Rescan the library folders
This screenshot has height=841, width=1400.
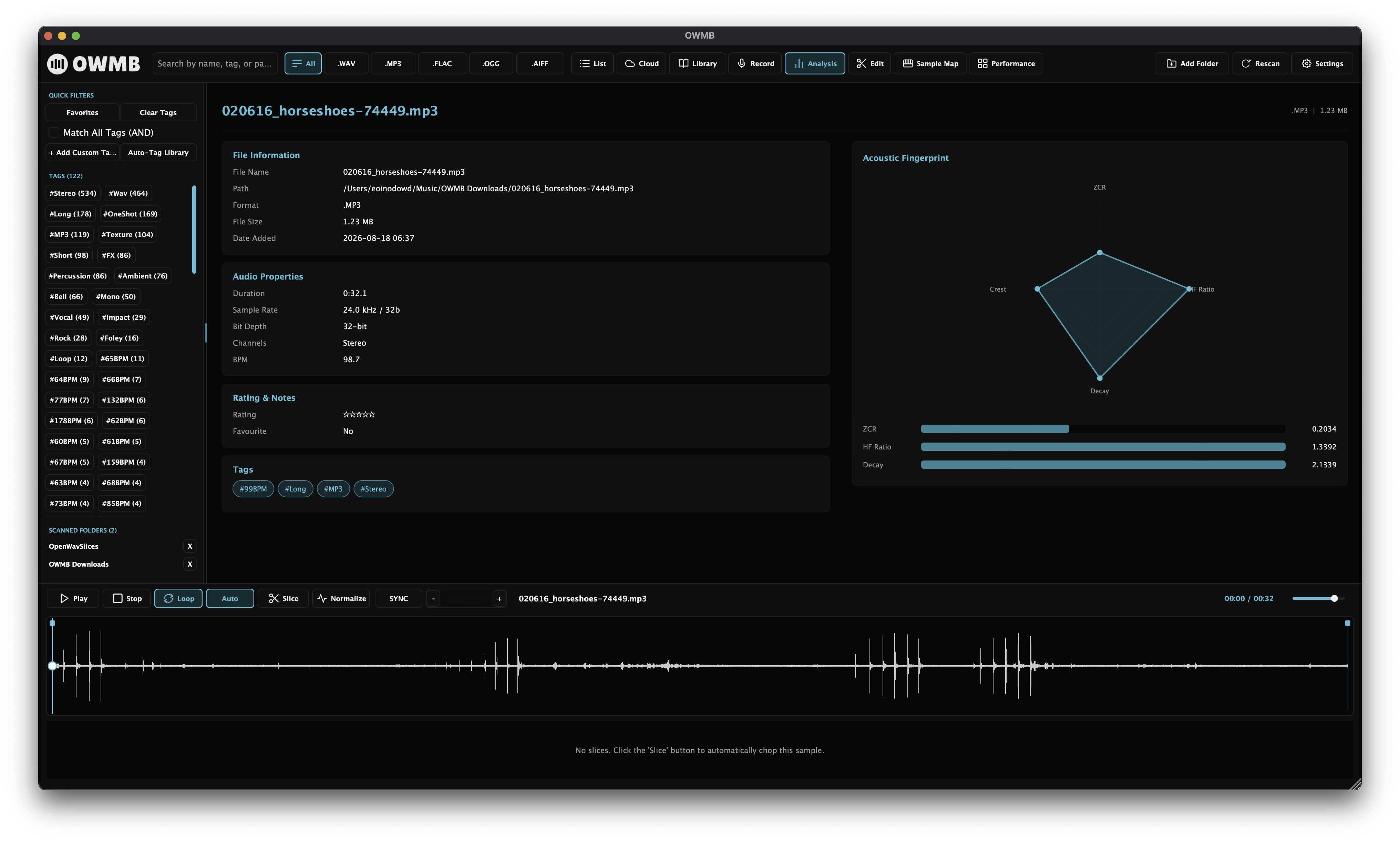coord(1260,63)
